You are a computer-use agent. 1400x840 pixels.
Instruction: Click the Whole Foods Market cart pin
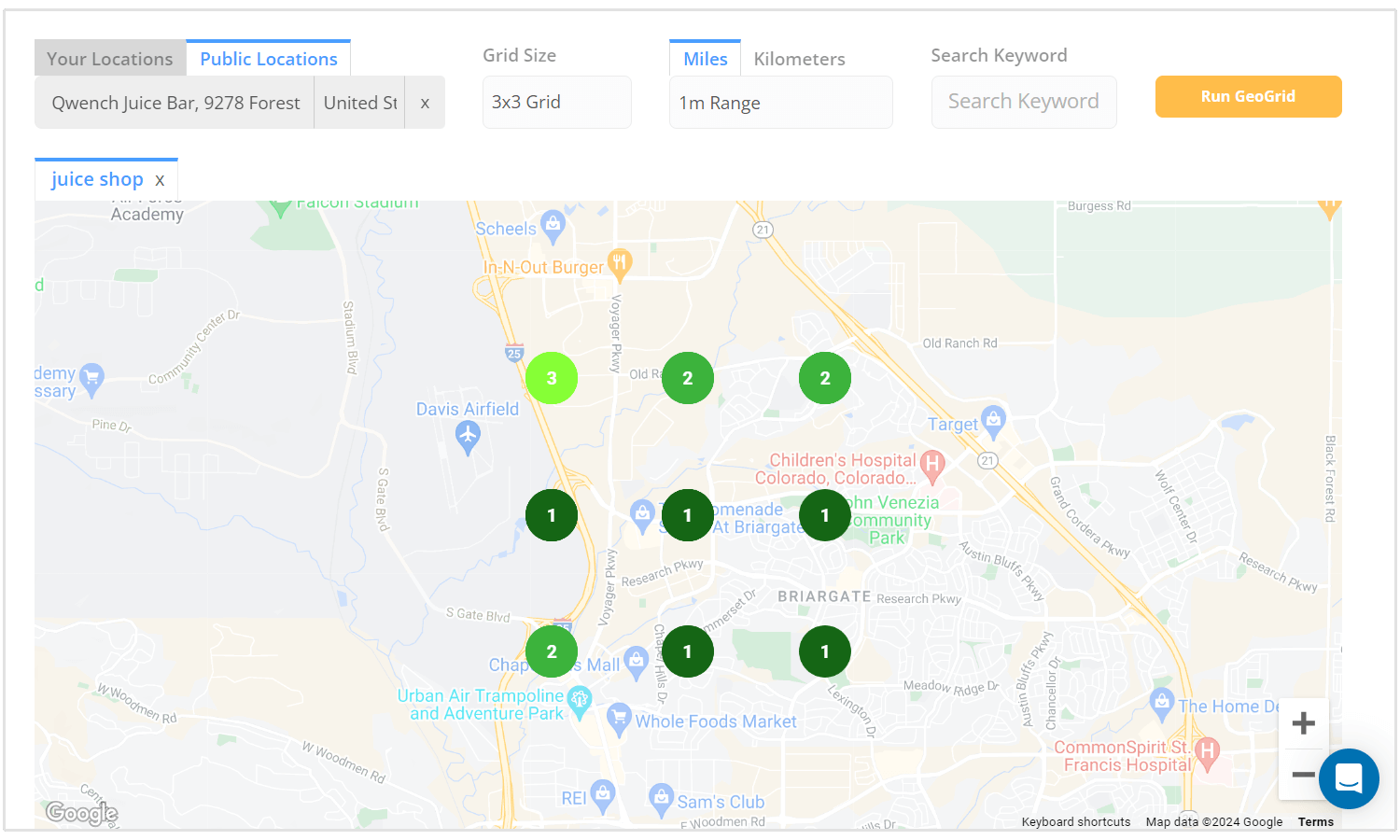618,718
